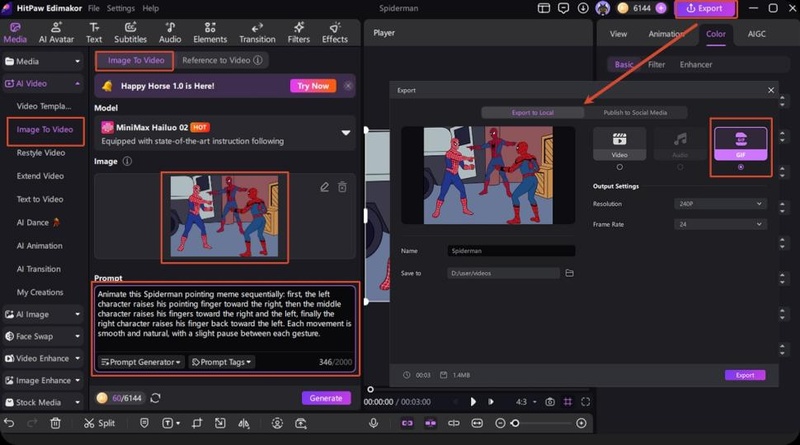Open the Resolution 240P dropdown
This screenshot has width=800, height=445.
(720, 204)
